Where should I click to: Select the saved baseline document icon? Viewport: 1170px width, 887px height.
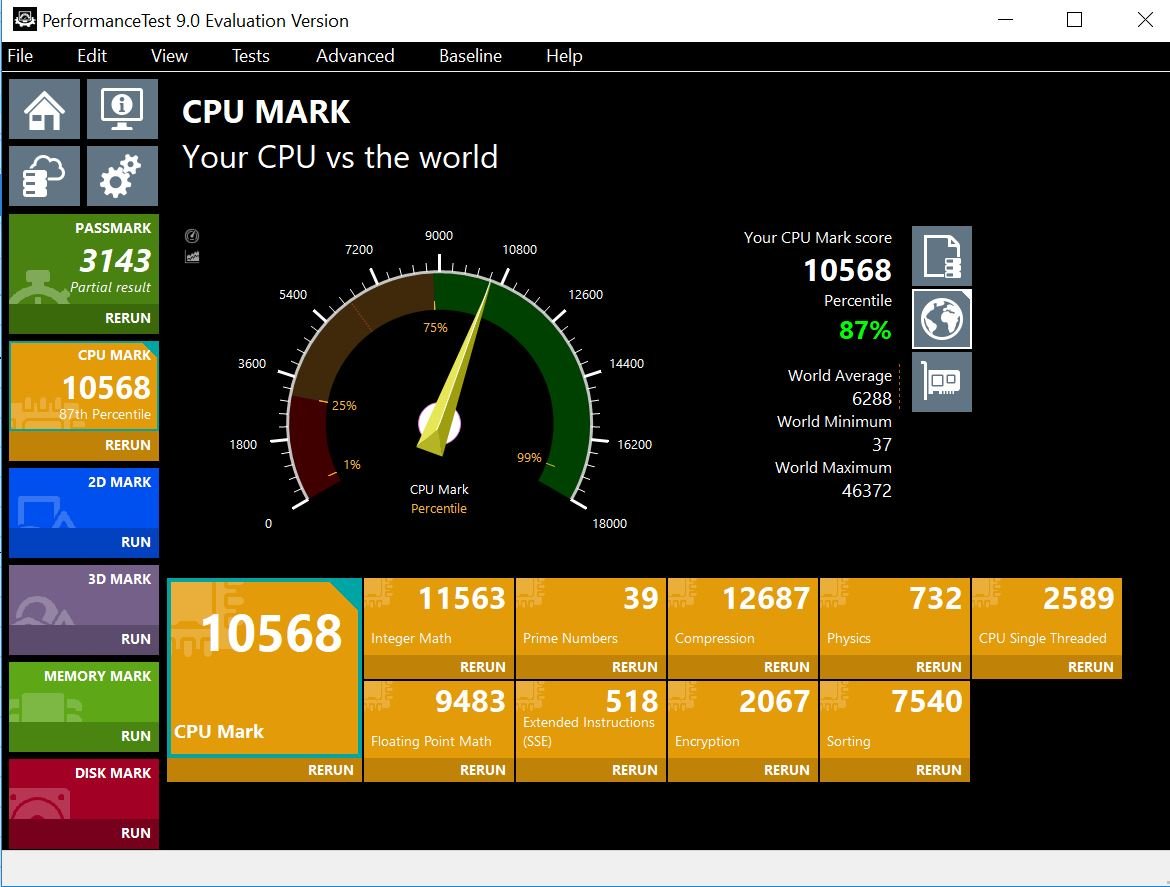pyautogui.click(x=942, y=256)
